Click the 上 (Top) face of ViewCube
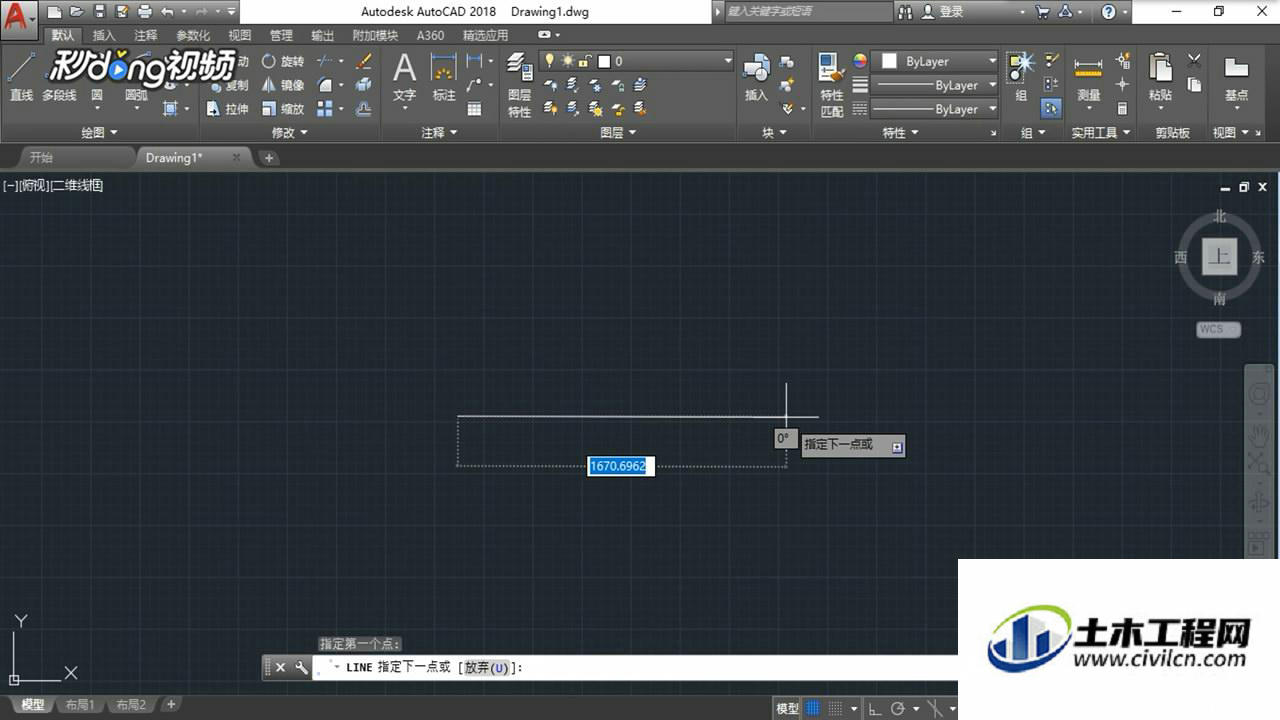Image resolution: width=1280 pixels, height=720 pixels. pos(1219,256)
